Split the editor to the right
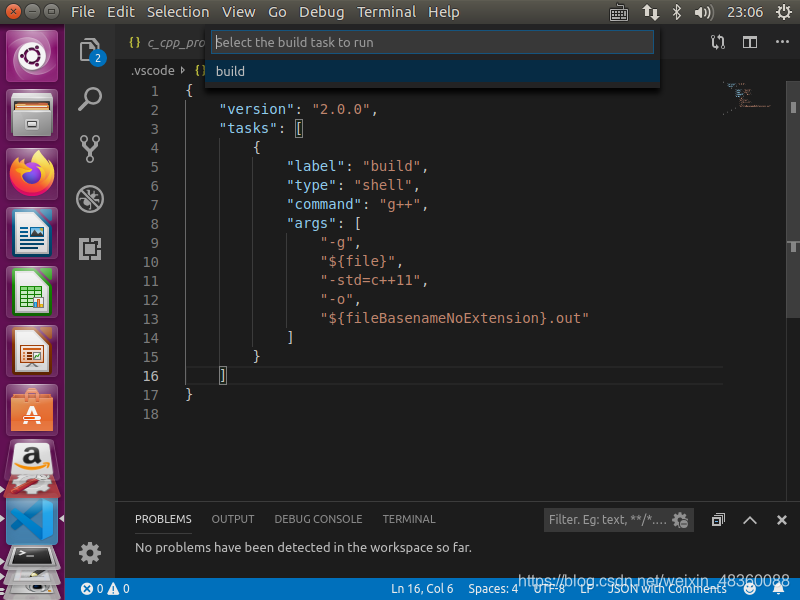This screenshot has height=600, width=800. click(749, 42)
